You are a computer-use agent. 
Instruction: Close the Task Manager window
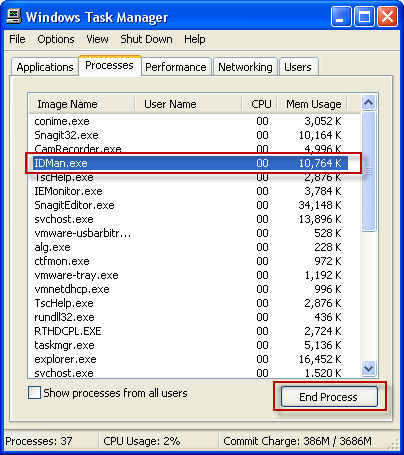point(387,17)
